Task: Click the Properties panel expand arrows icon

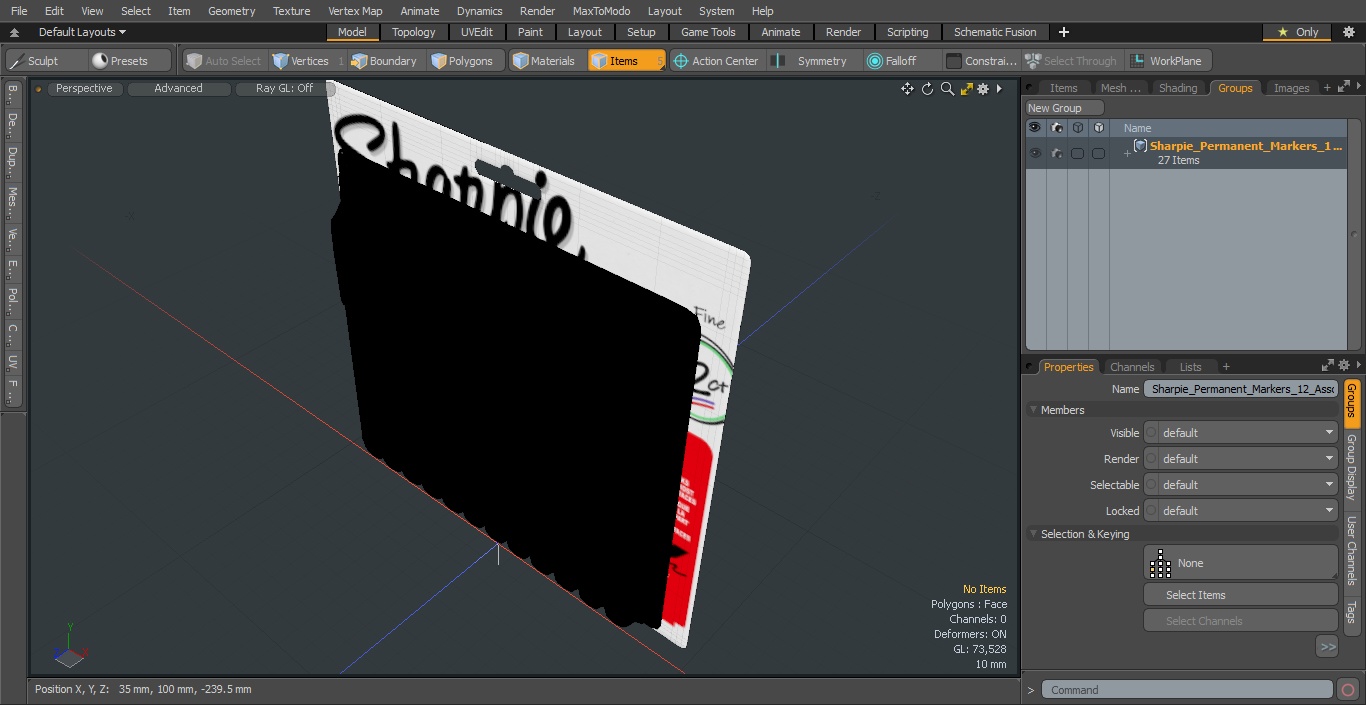Action: 1328,366
